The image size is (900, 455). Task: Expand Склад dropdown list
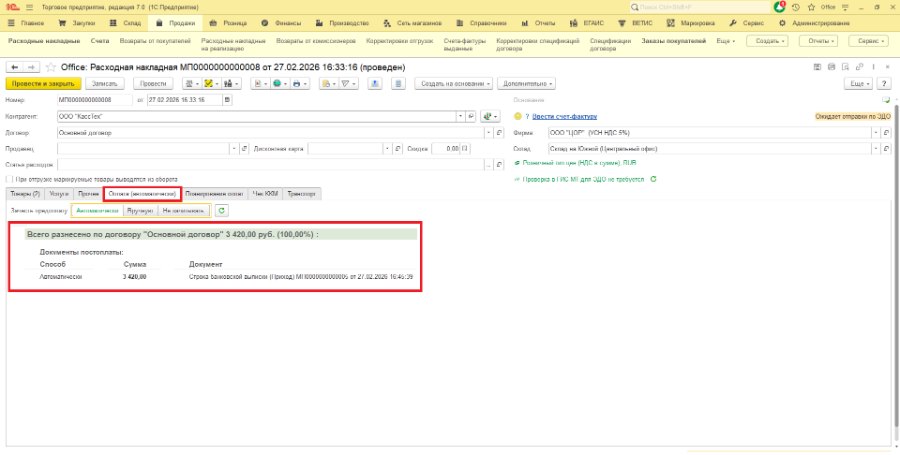[876, 149]
